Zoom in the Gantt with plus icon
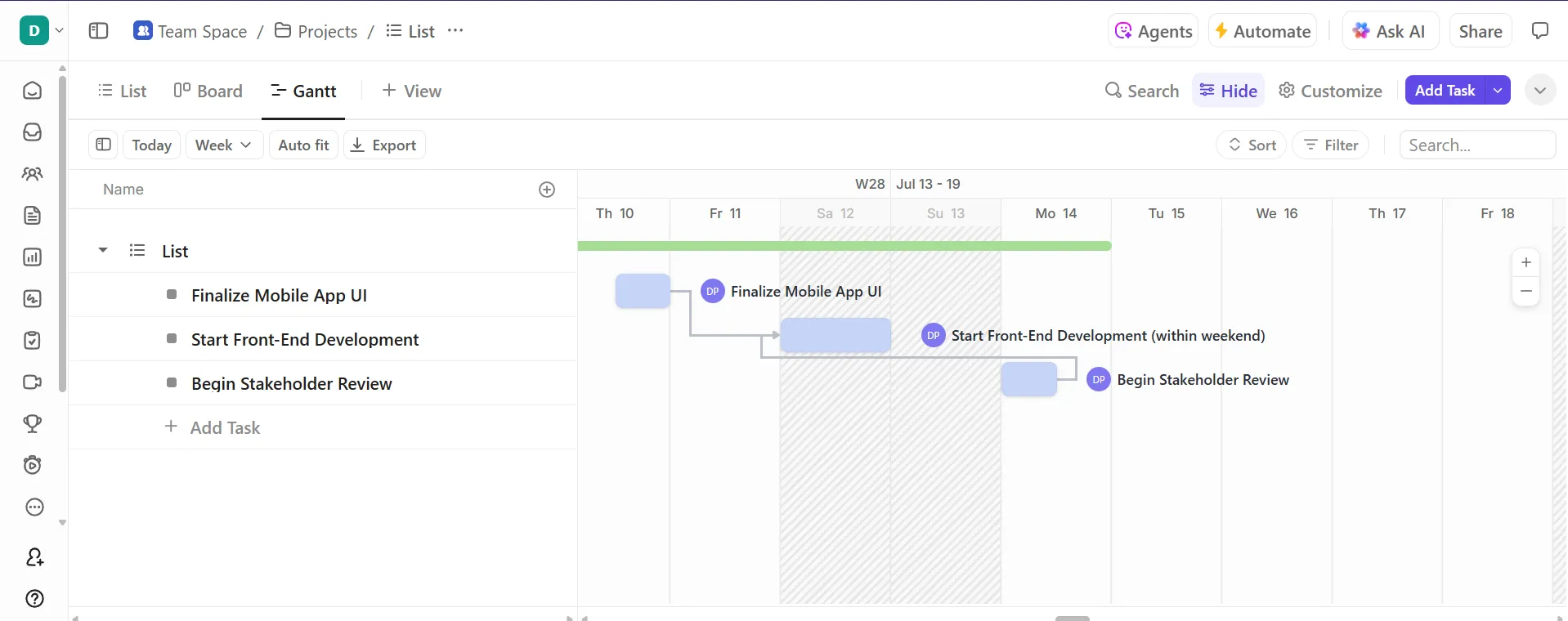1568x621 pixels. (x=1526, y=262)
